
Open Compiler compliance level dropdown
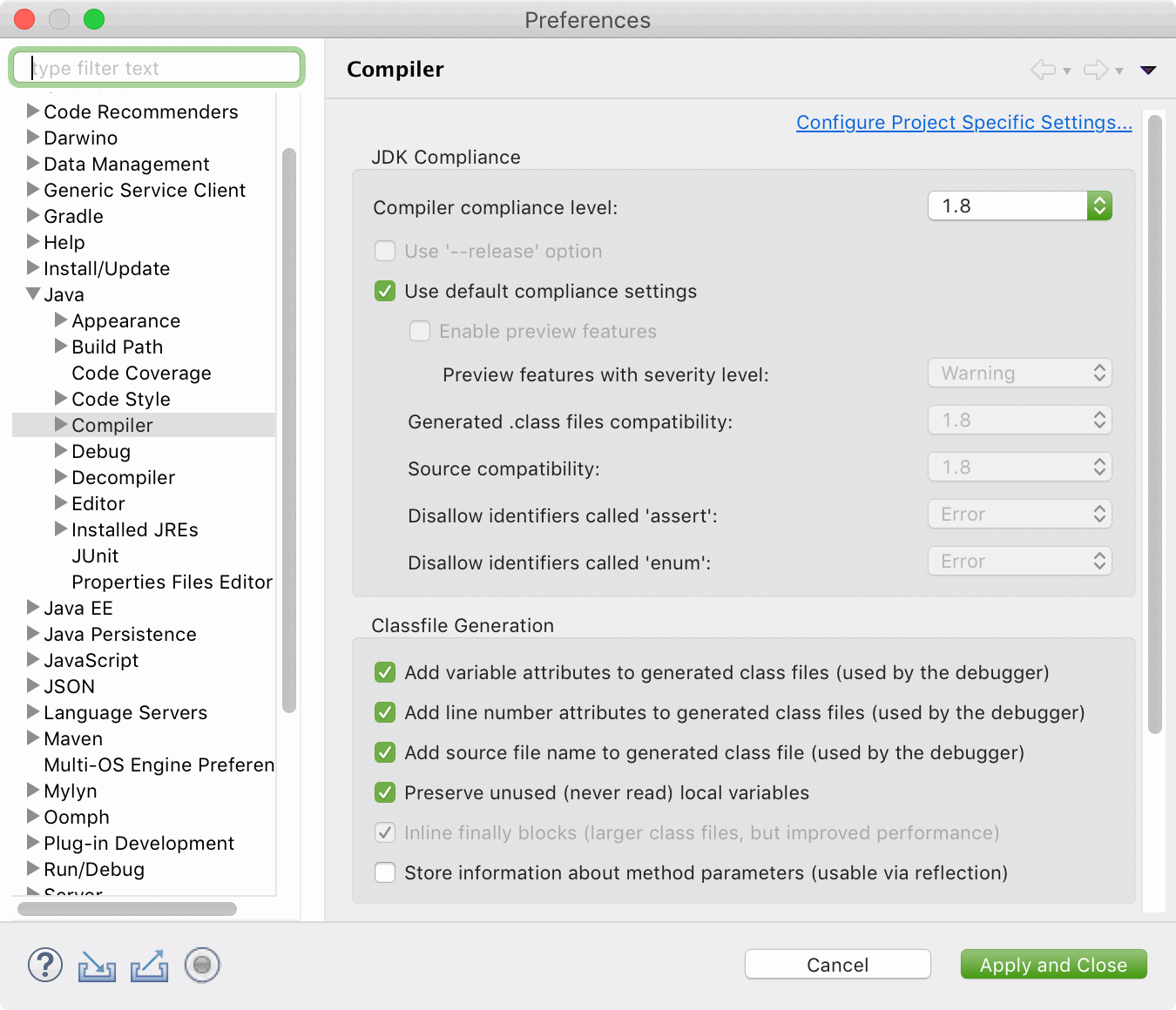point(1019,206)
